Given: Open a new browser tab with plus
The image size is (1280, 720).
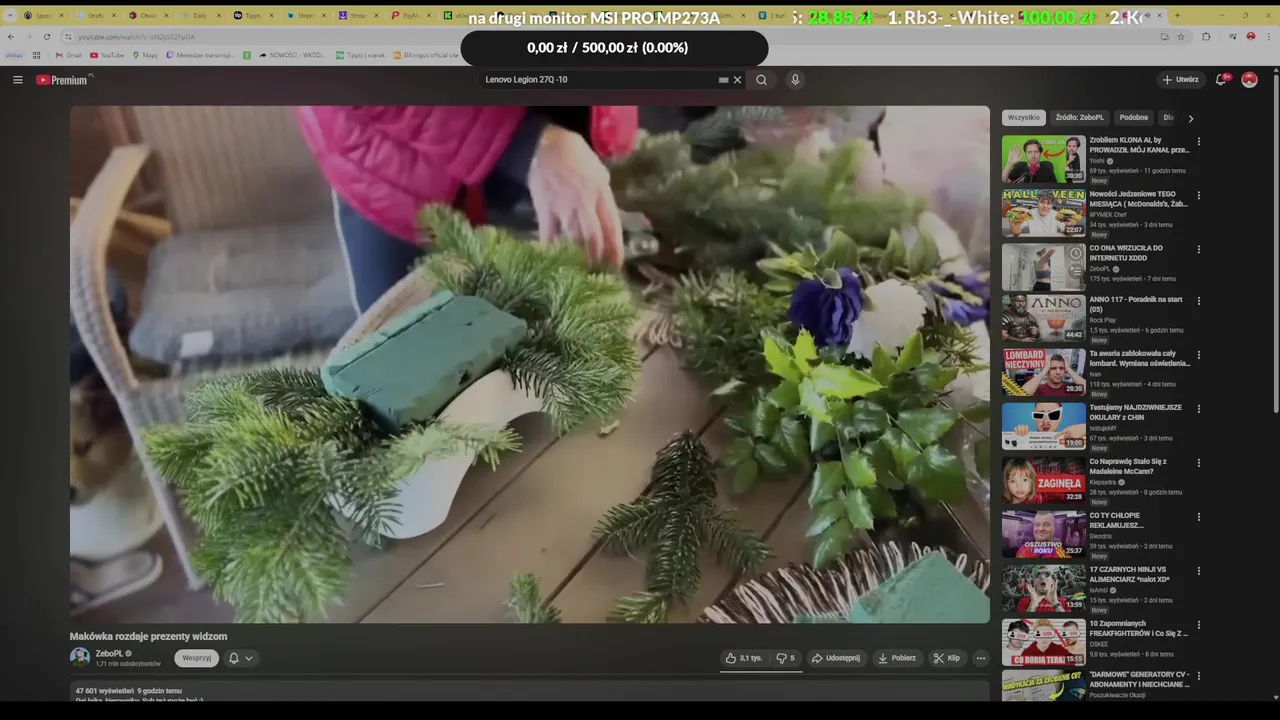Looking at the screenshot, I should pyautogui.click(x=1177, y=15).
